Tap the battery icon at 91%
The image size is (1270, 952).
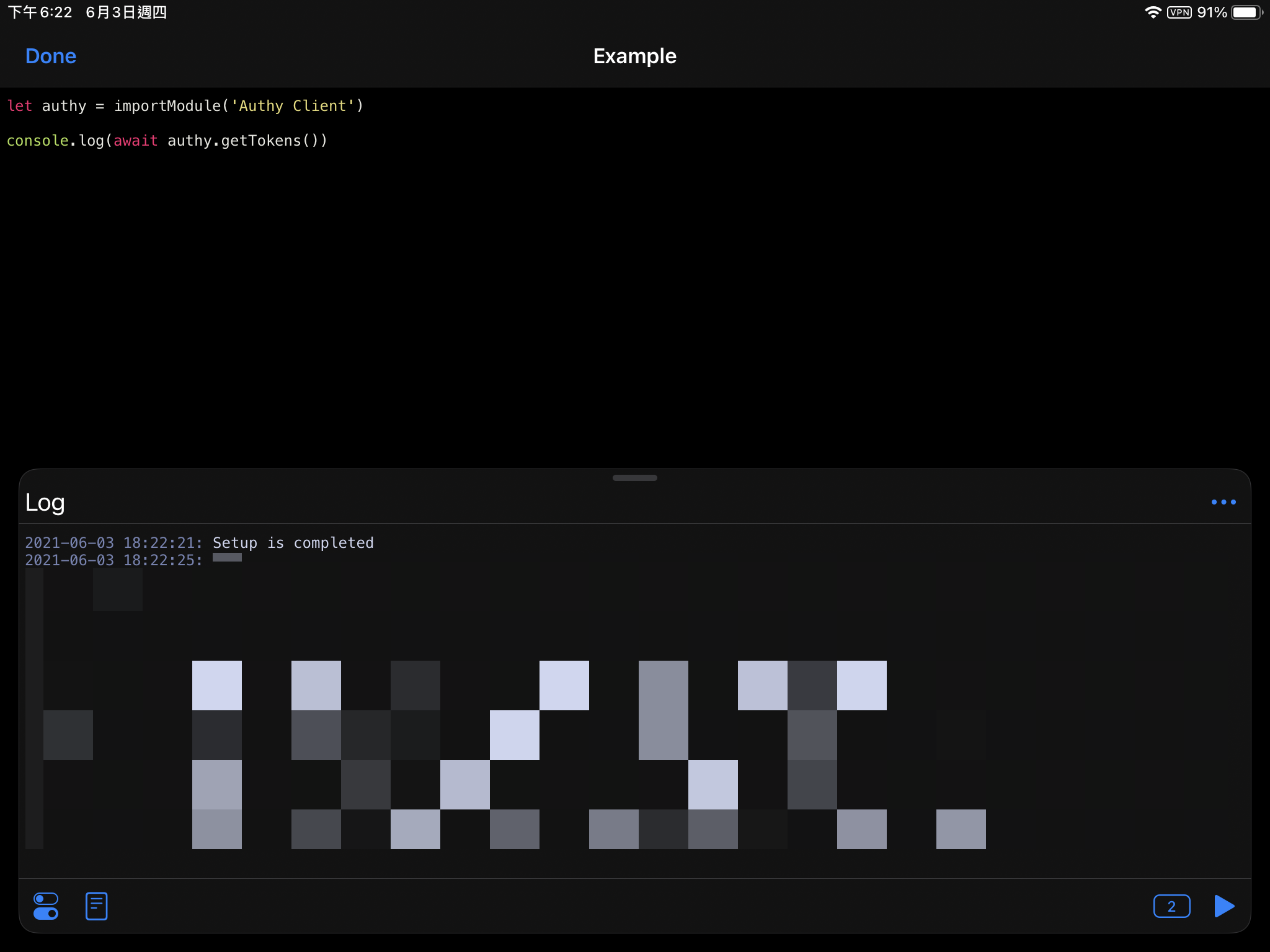(x=1246, y=12)
